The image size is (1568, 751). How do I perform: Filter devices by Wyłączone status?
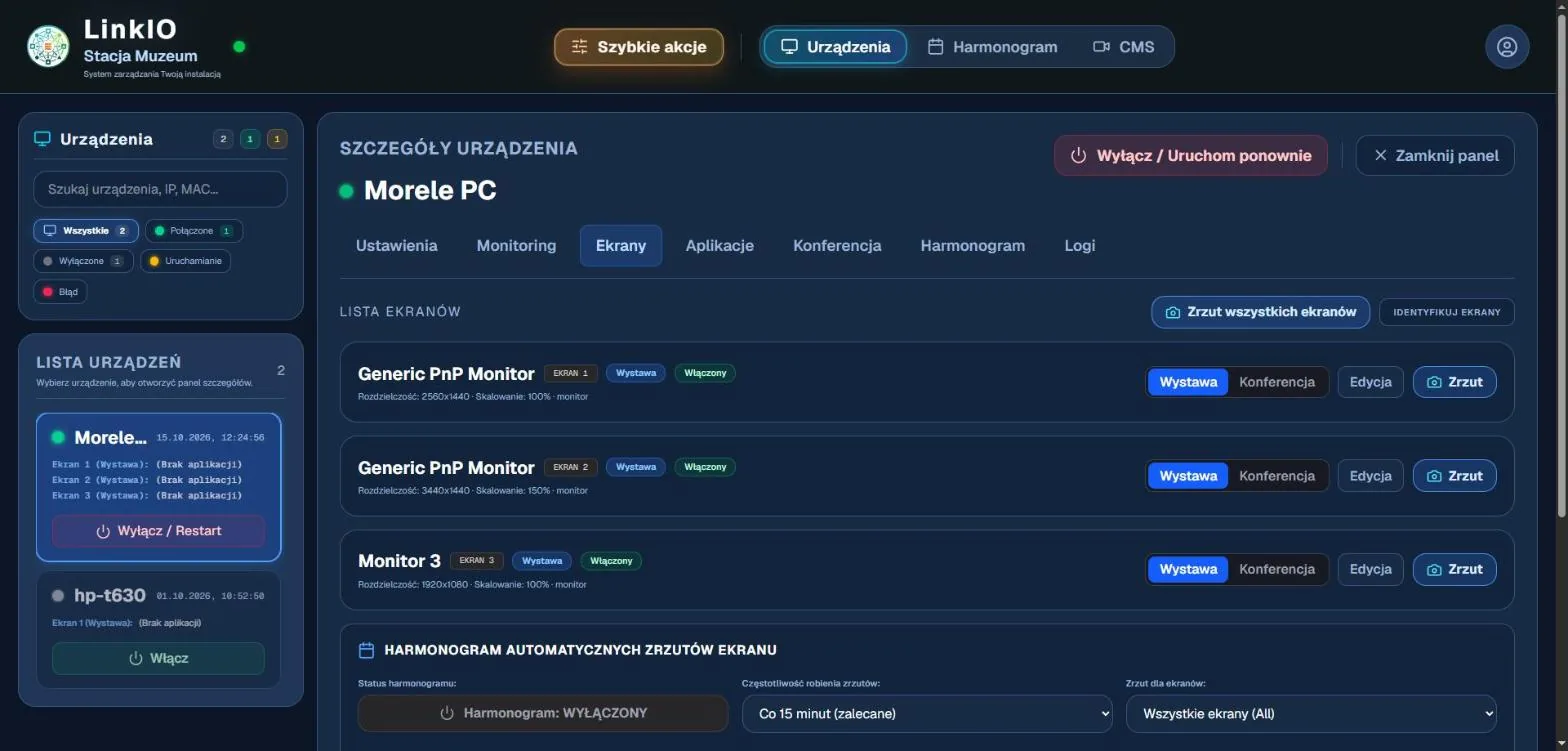83,261
